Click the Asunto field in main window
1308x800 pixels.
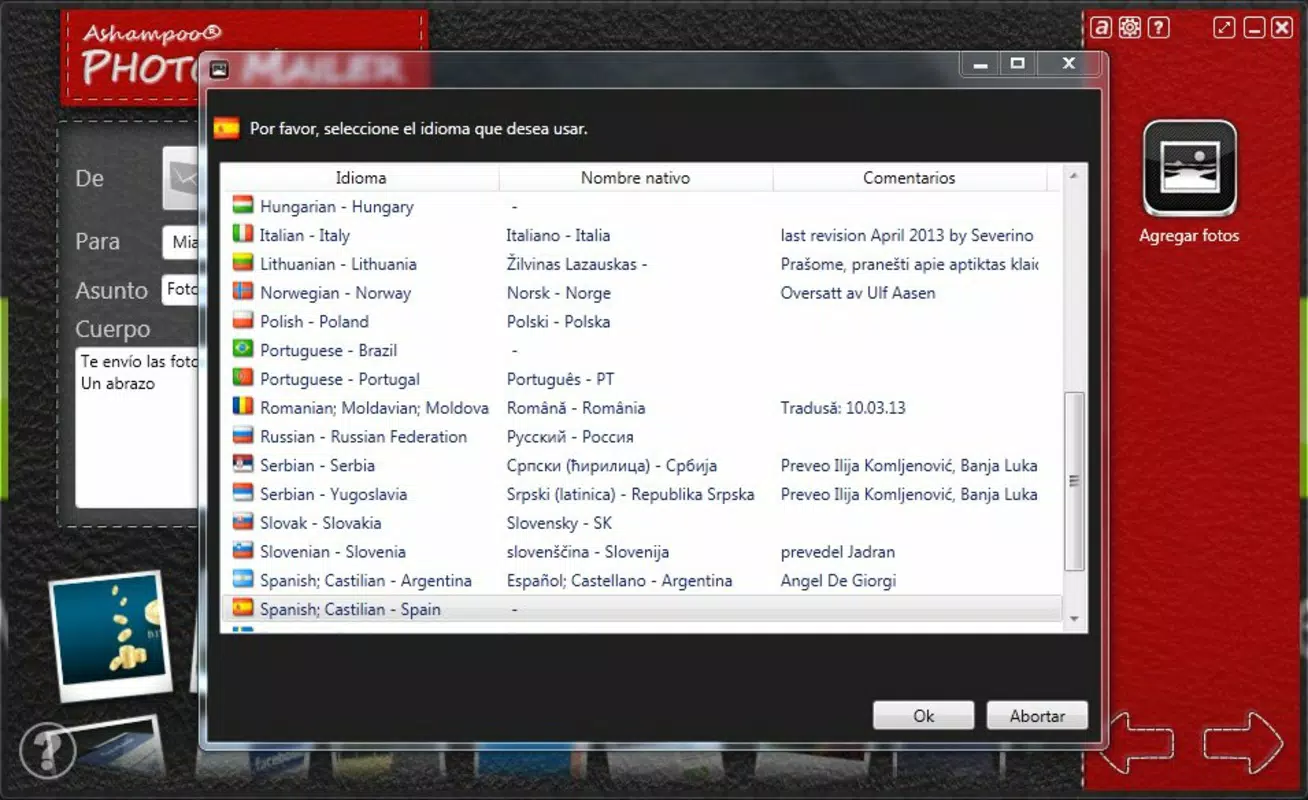[x=181, y=289]
